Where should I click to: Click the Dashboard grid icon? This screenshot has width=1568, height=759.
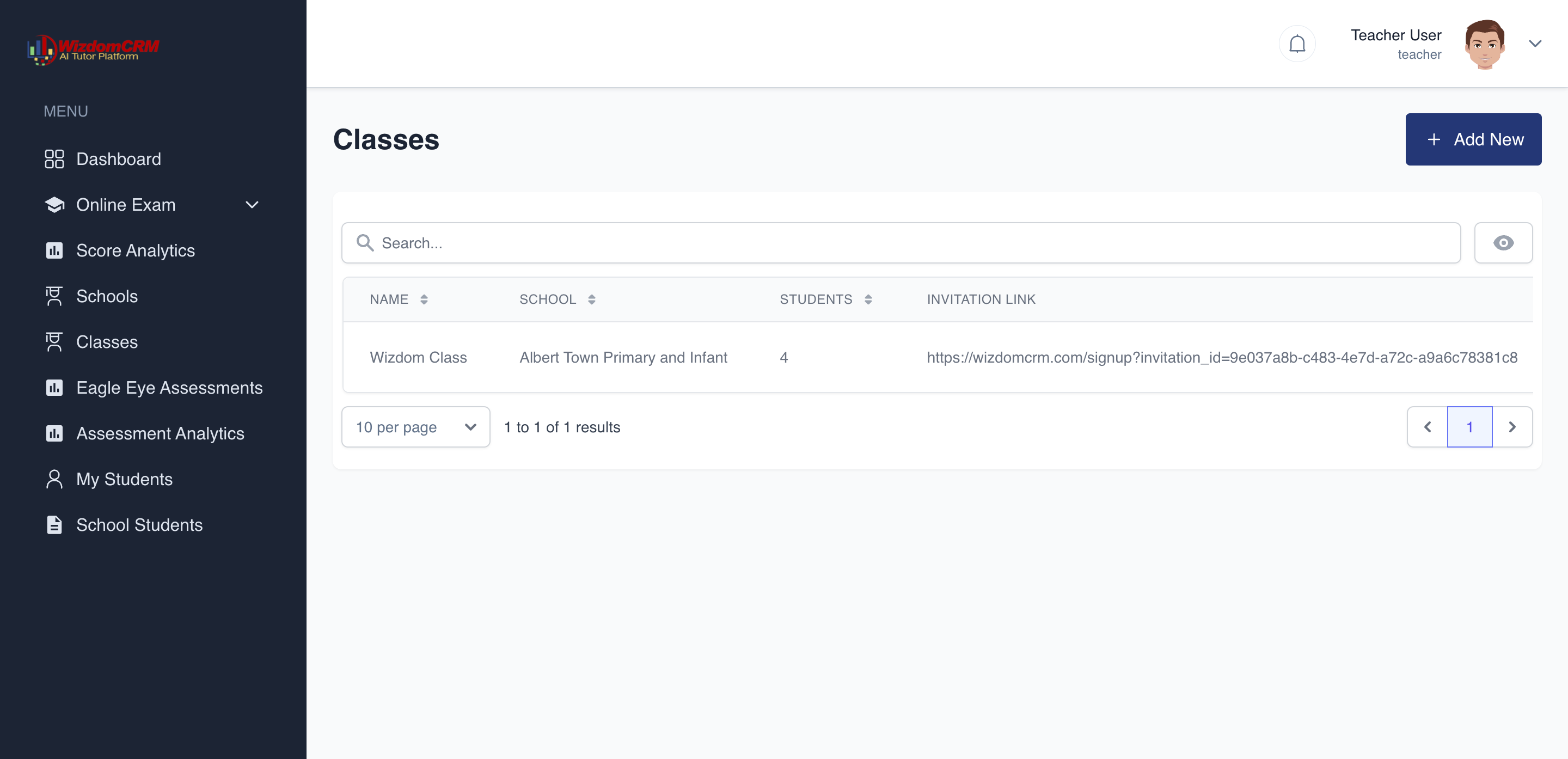pos(54,159)
